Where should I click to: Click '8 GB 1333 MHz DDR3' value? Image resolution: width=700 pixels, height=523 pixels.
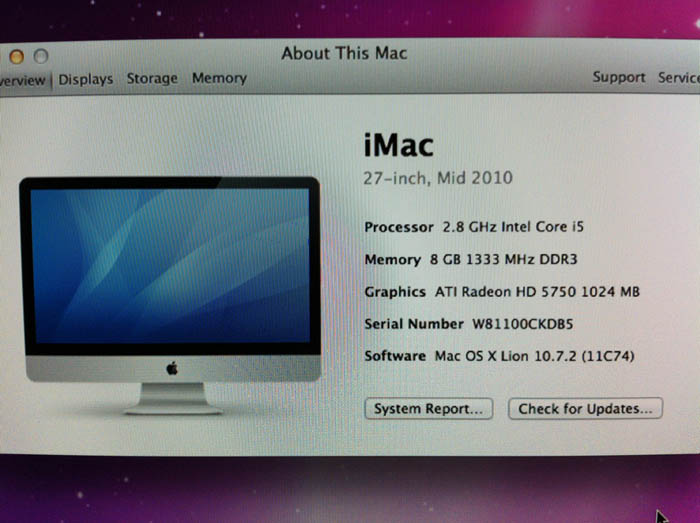[x=504, y=259]
